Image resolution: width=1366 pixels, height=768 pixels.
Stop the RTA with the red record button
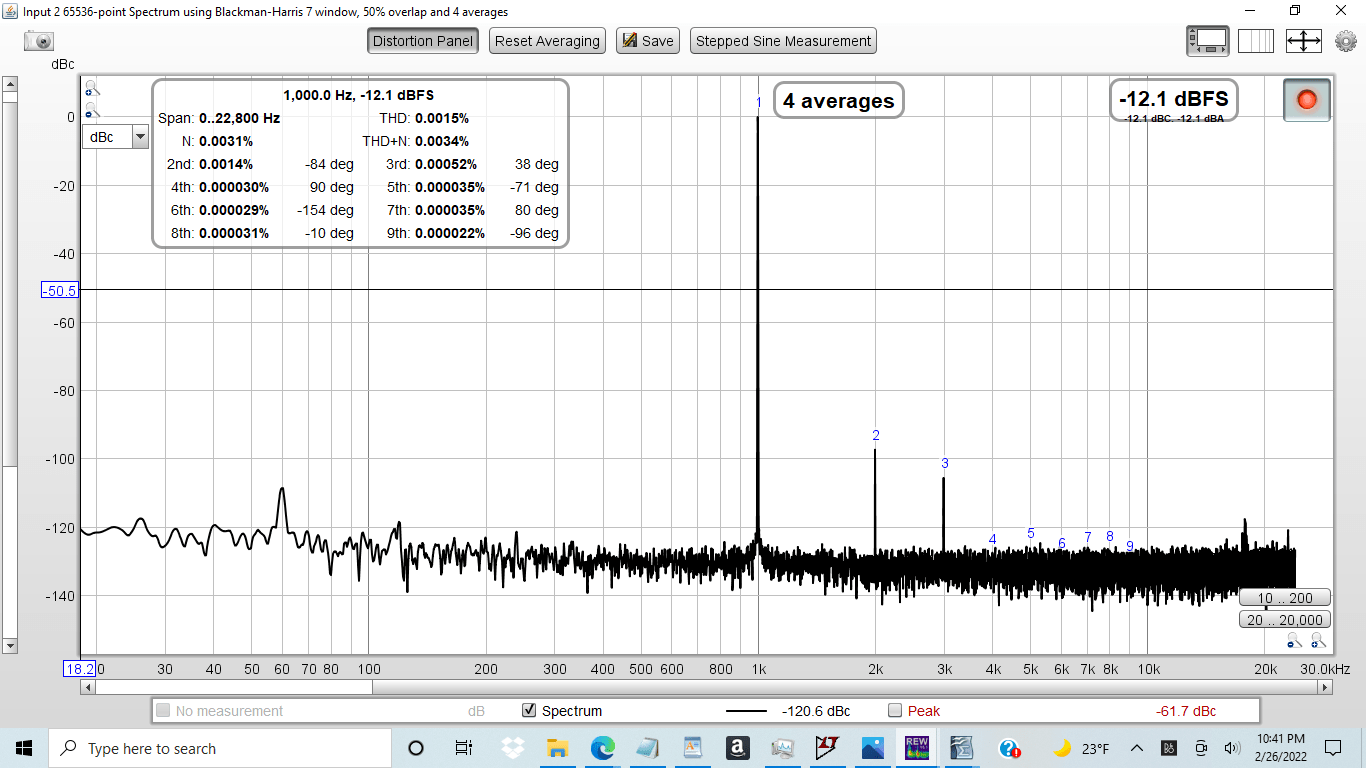(x=1306, y=100)
